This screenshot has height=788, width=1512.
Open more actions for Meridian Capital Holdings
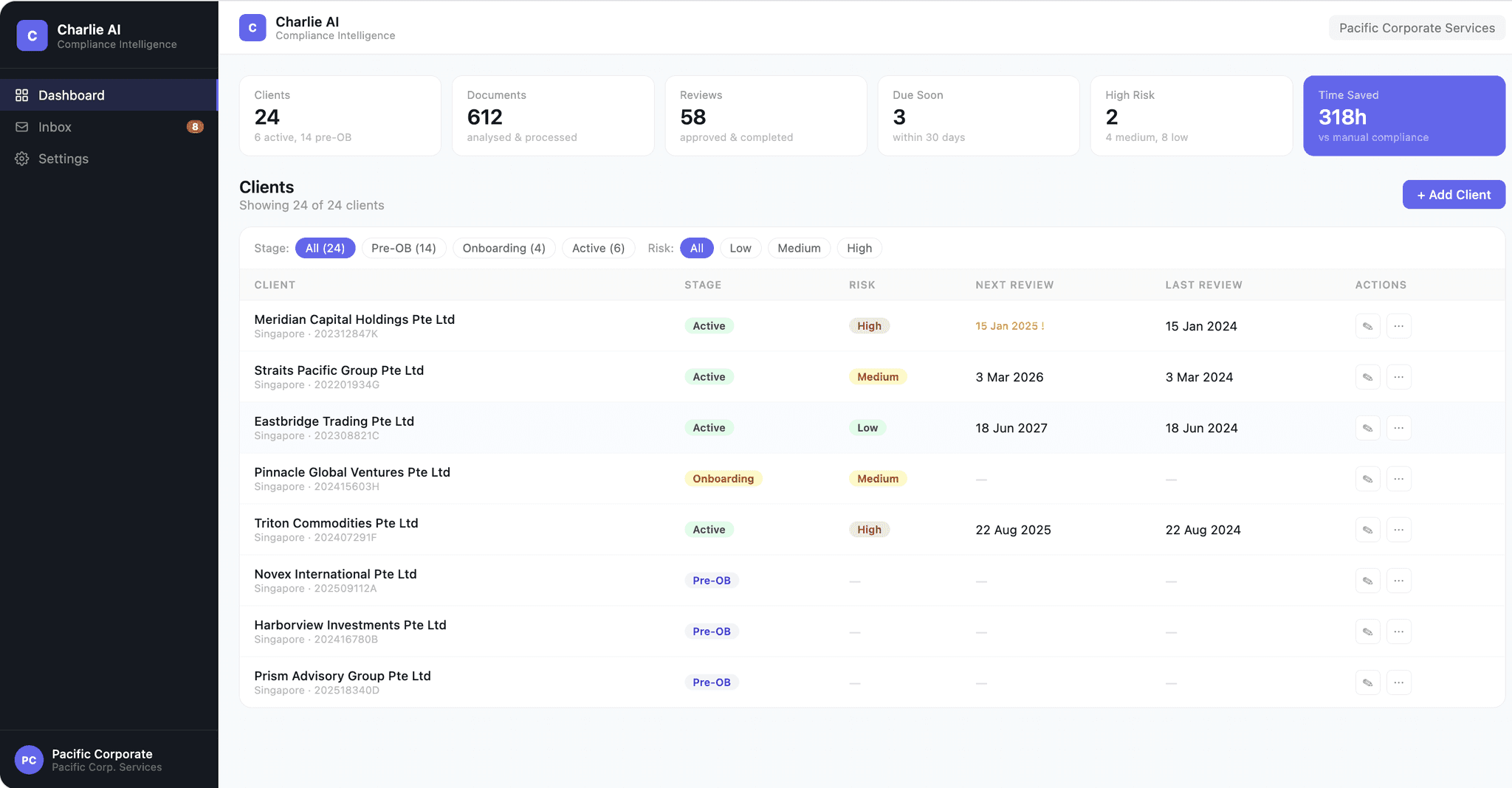1398,326
